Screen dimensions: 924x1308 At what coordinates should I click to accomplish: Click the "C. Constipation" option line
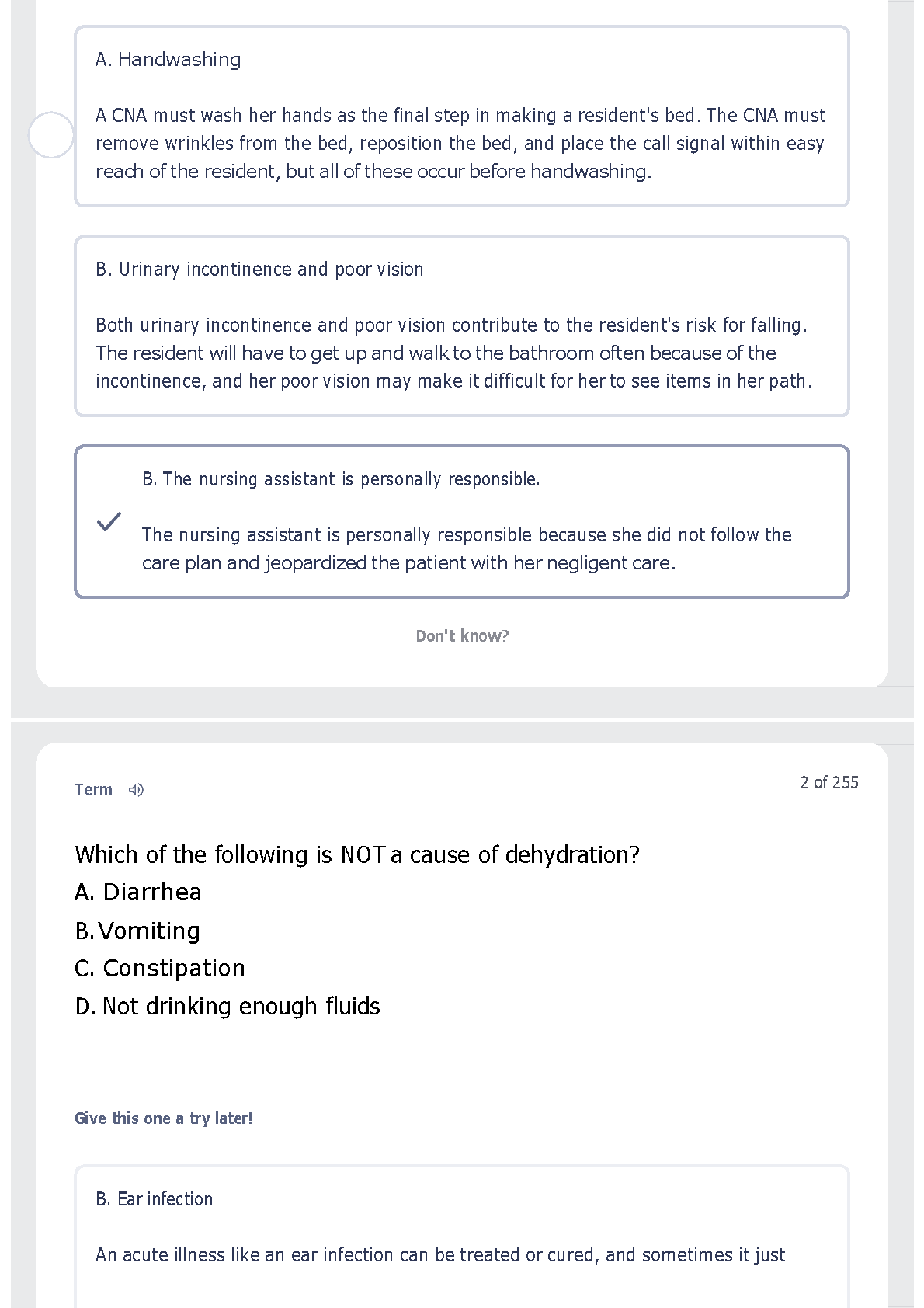[x=160, y=969]
